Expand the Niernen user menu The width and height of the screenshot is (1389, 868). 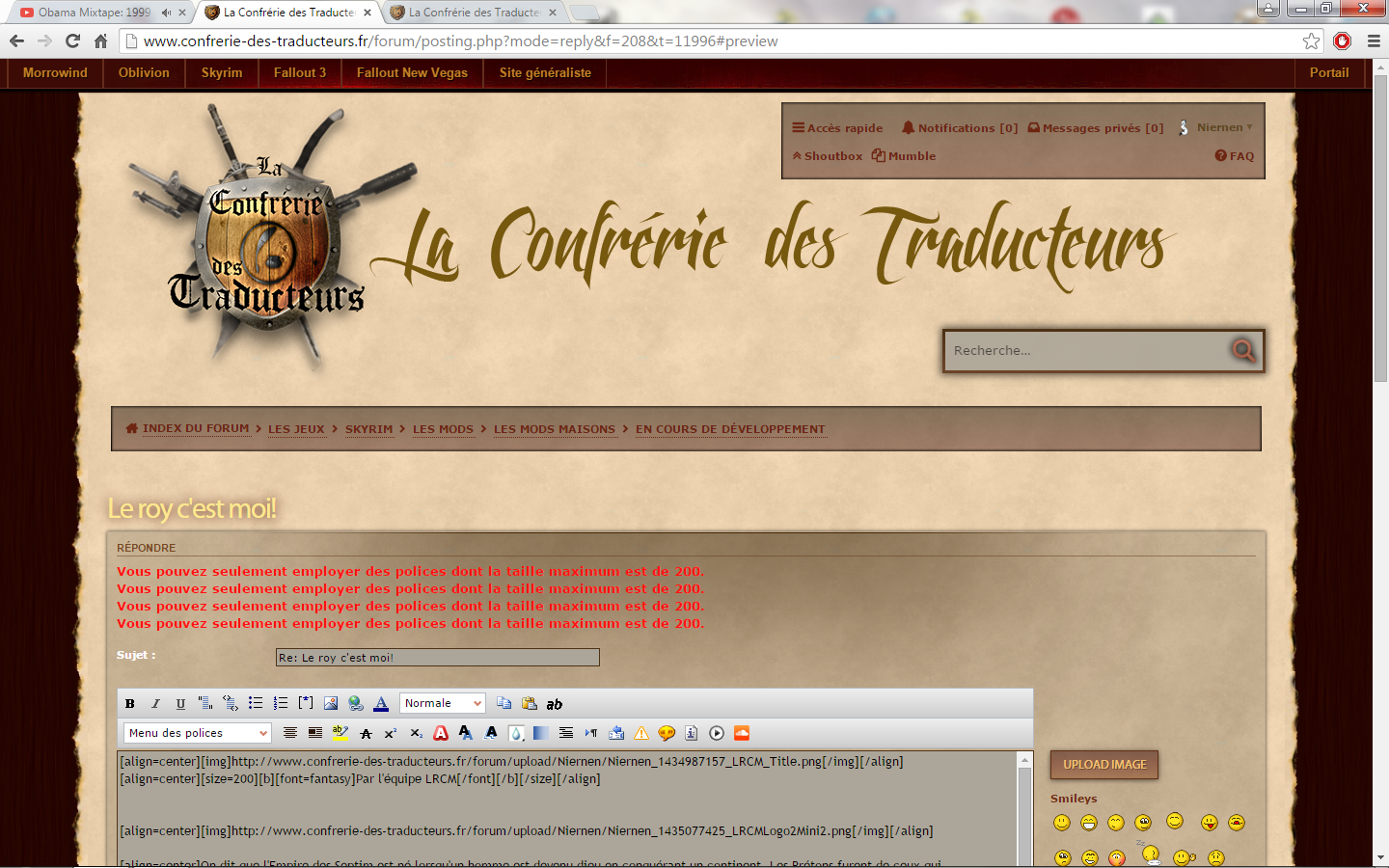coord(1224,127)
